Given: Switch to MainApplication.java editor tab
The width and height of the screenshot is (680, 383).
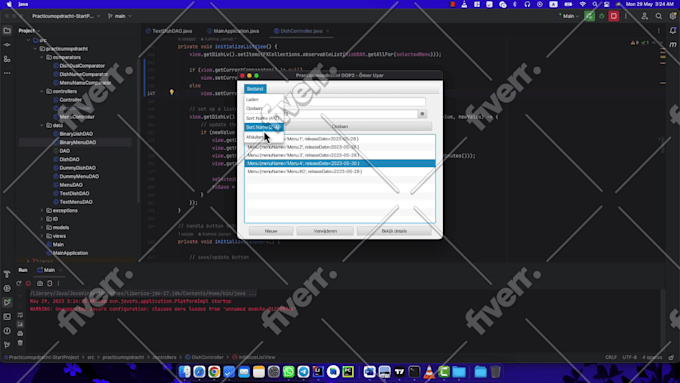Looking at the screenshot, I should (233, 31).
